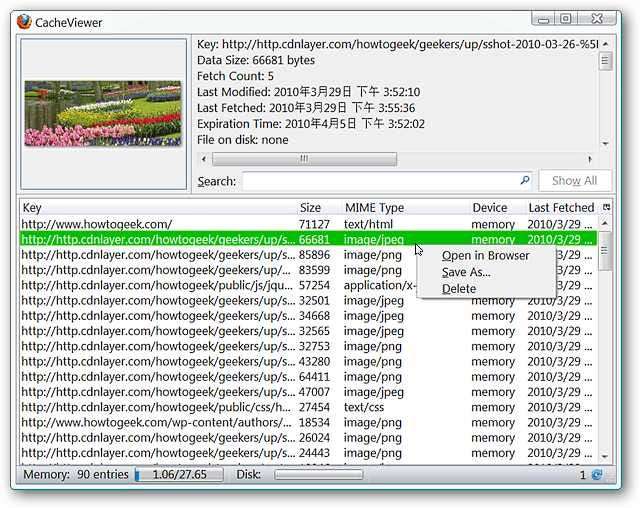Click the Memory usage meter 1.06/27.65
Screen dimensions: 640x508
click(179, 475)
